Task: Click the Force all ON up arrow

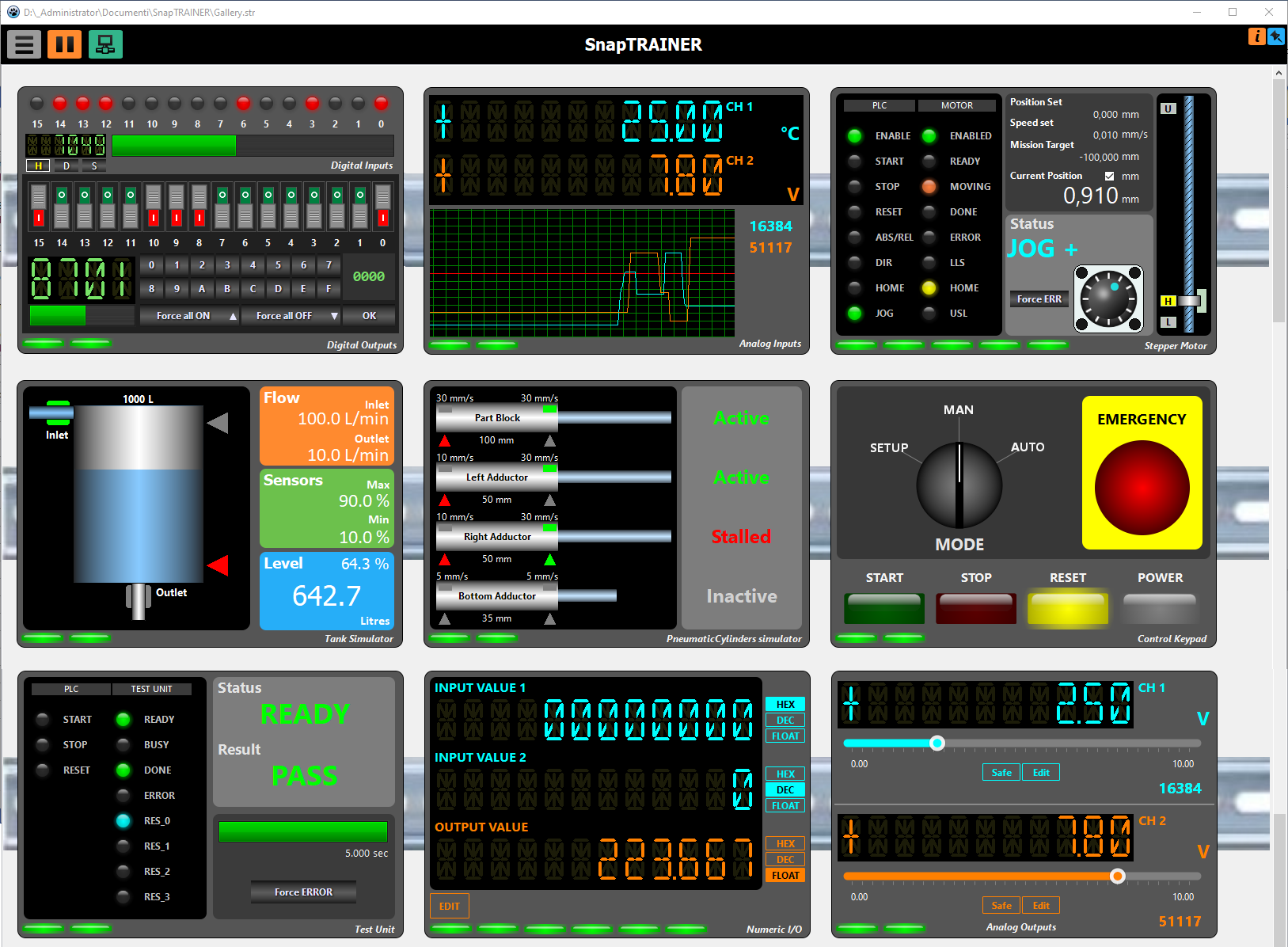Action: coord(234,316)
